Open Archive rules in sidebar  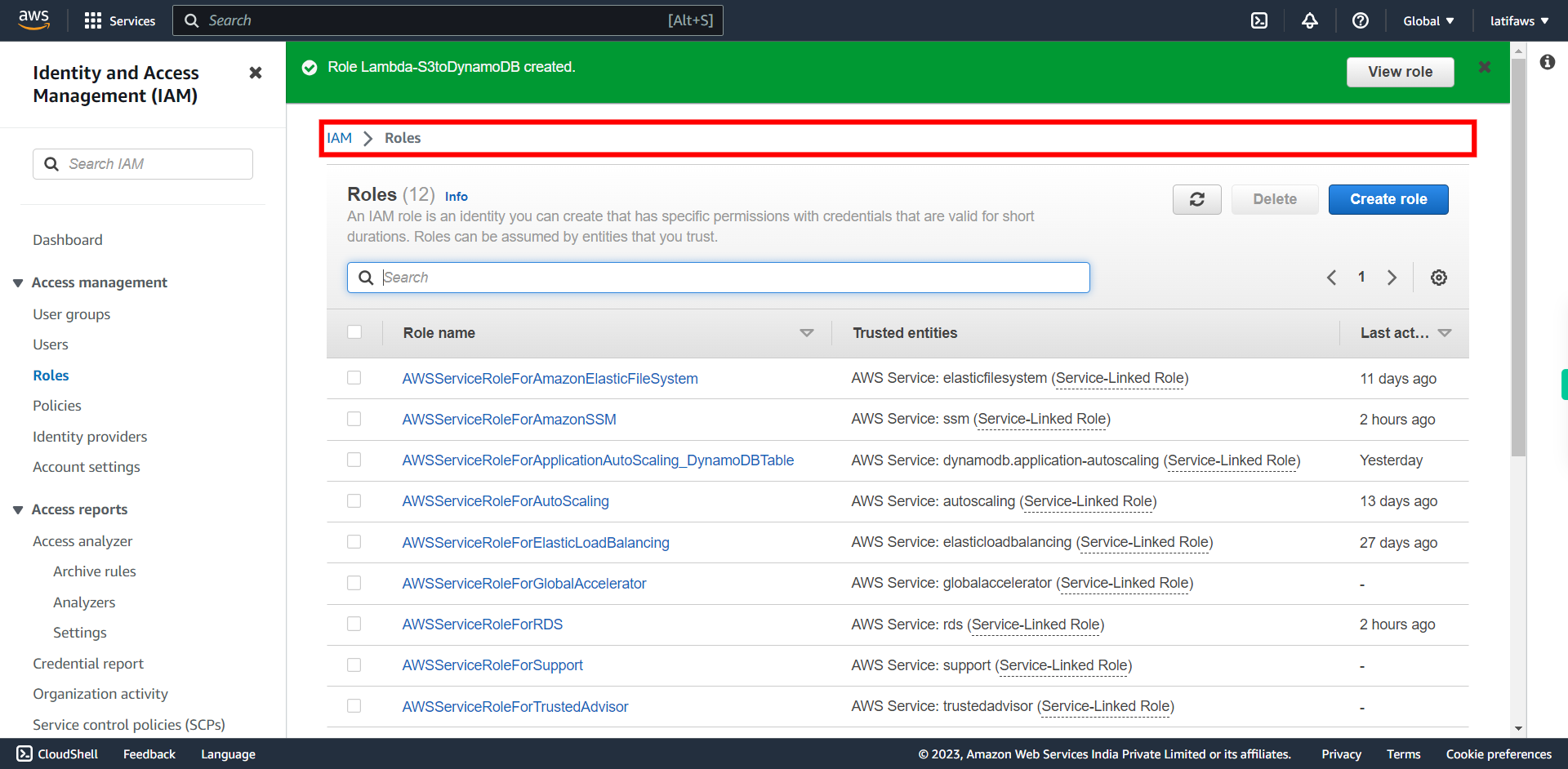point(95,571)
